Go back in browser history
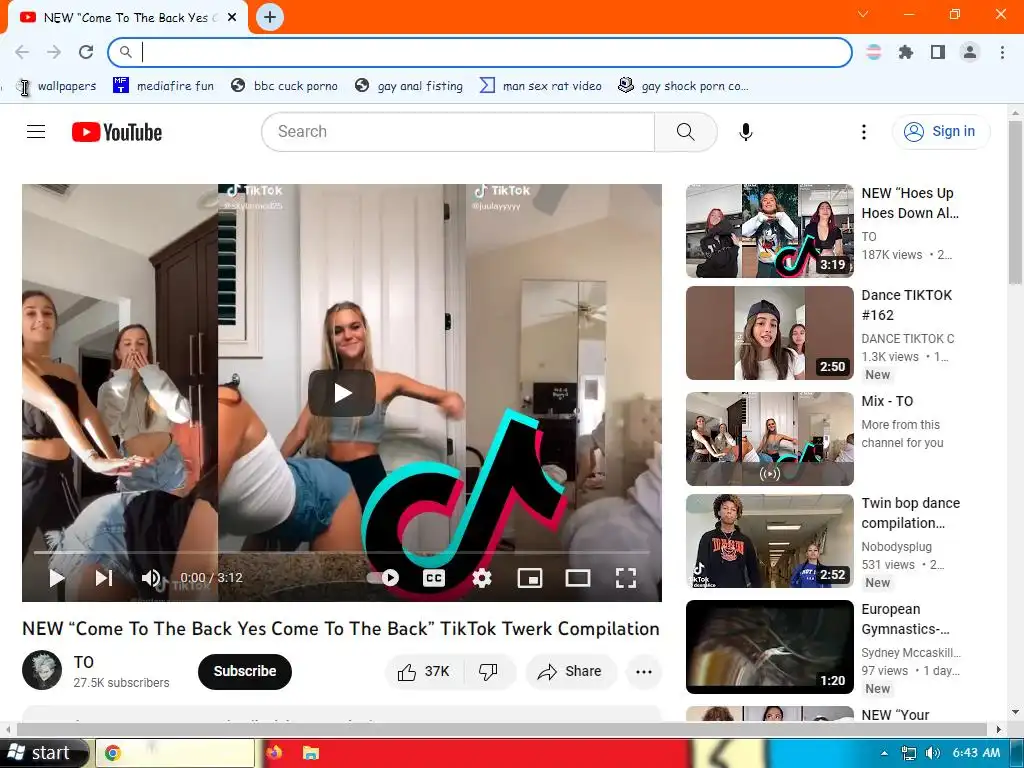The width and height of the screenshot is (1024, 768). (22, 52)
